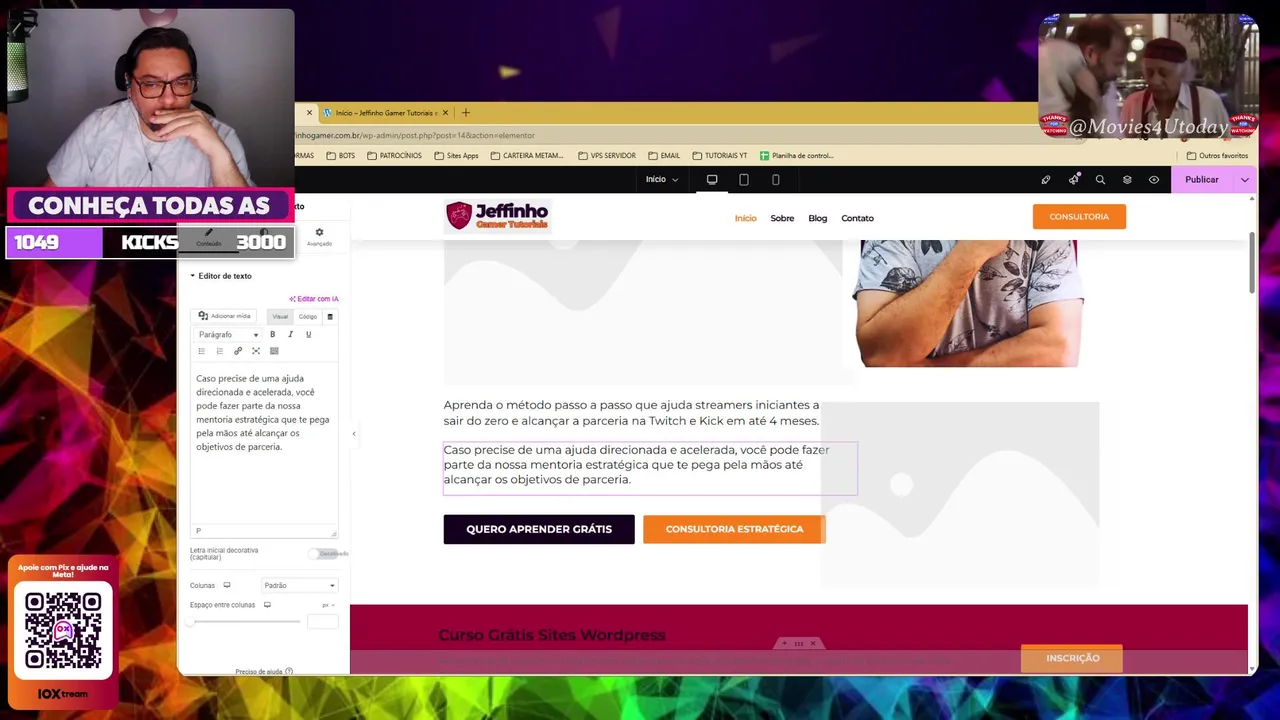The image size is (1280, 720).
Task: Click Editar com IA link
Action: tap(314, 299)
